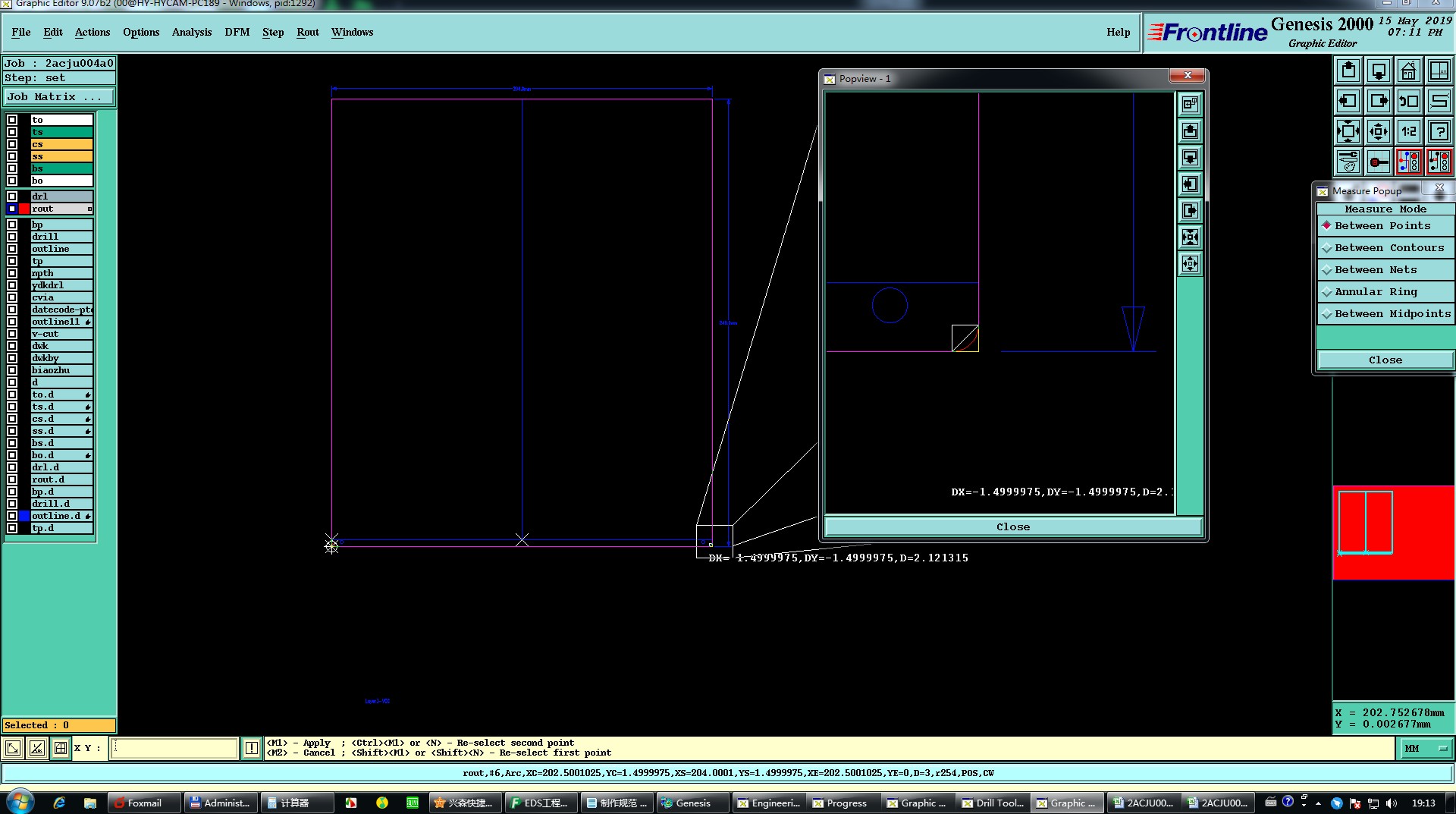Open the wrench and palette settings icon
This screenshot has width=1456, height=814.
coord(1348,162)
